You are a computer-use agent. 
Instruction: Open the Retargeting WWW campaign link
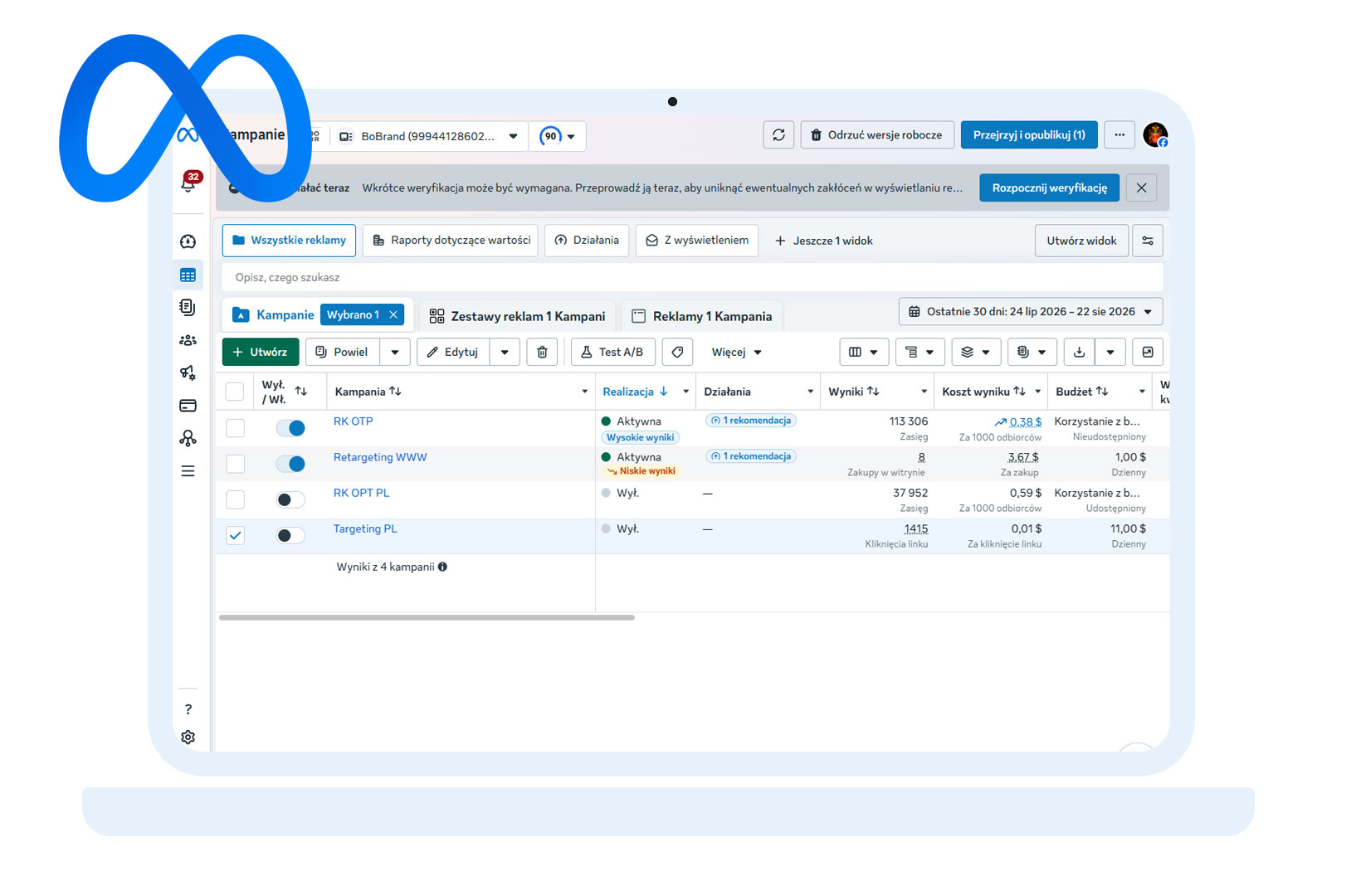pyautogui.click(x=380, y=457)
